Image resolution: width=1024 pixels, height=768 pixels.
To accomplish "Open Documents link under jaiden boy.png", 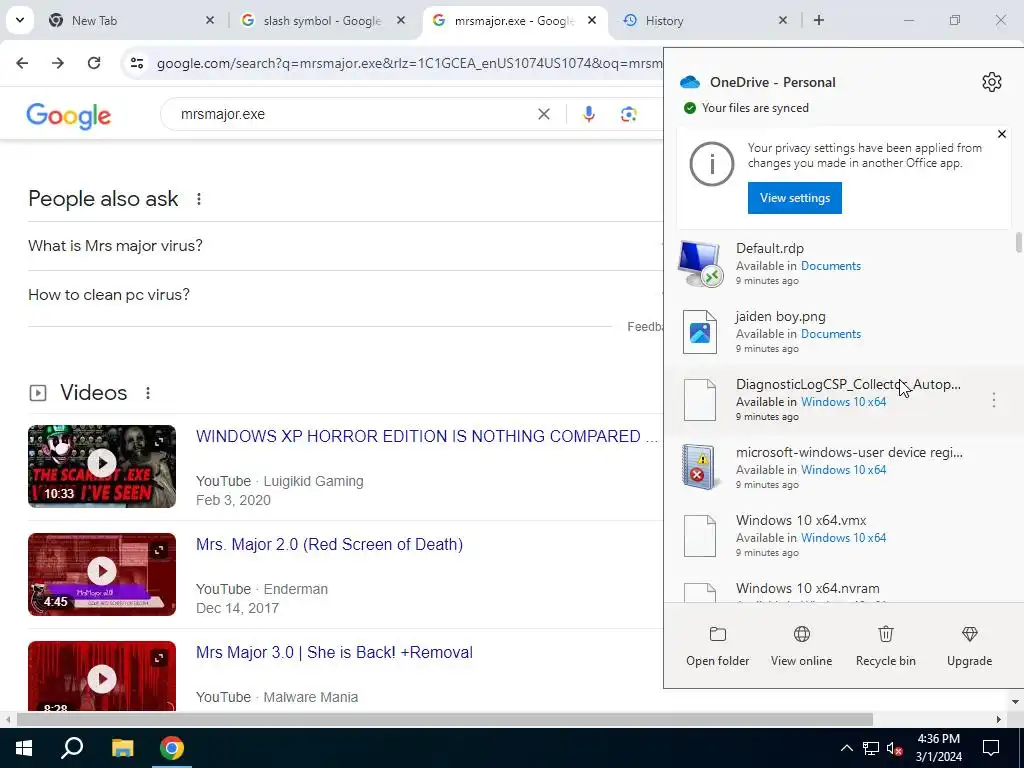I will [831, 334].
